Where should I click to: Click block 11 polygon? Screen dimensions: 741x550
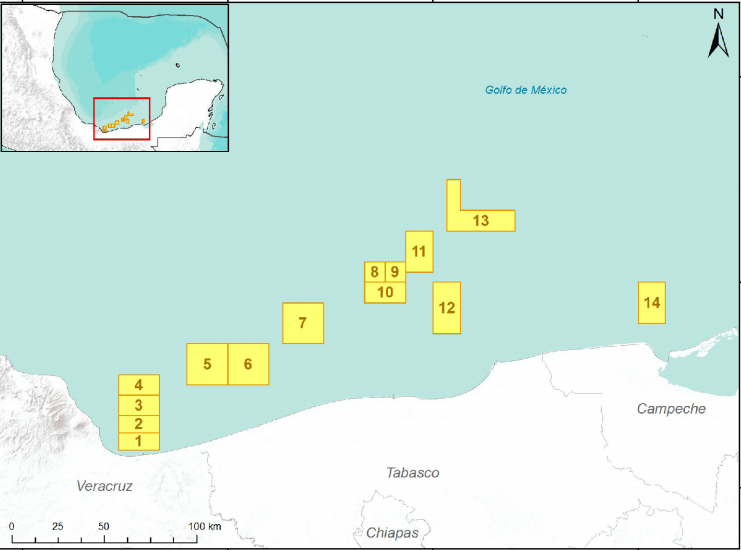(x=419, y=251)
